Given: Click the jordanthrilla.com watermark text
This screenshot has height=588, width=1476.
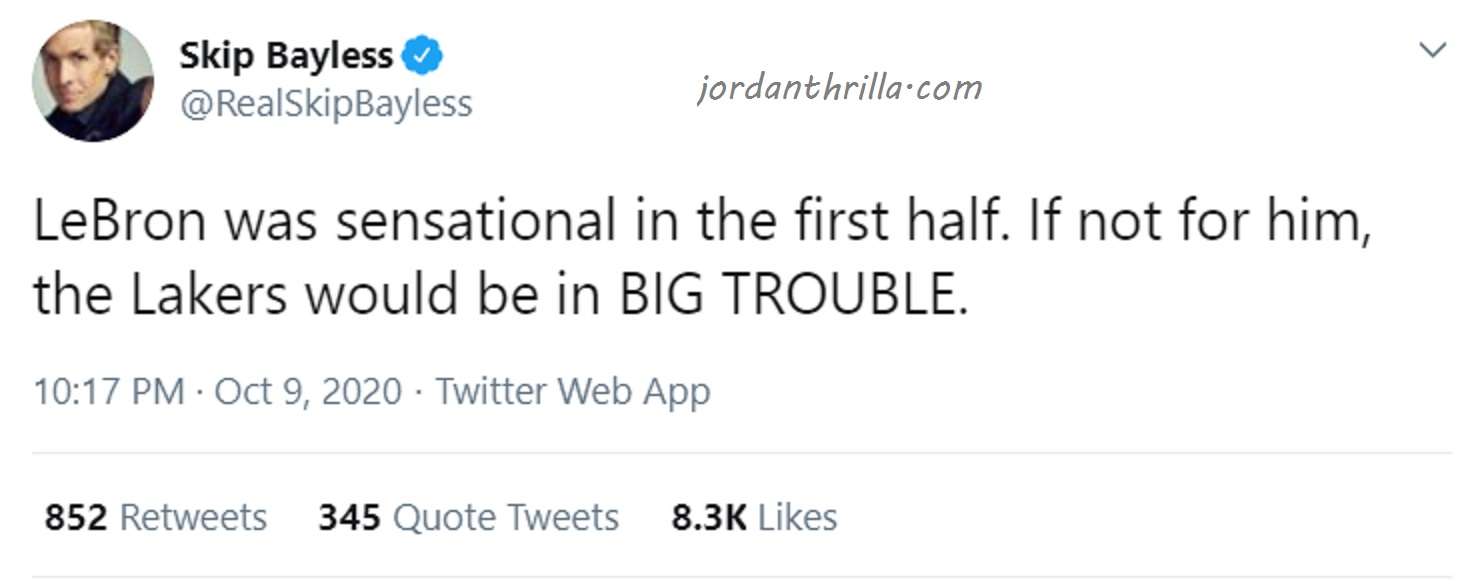Looking at the screenshot, I should click(838, 88).
